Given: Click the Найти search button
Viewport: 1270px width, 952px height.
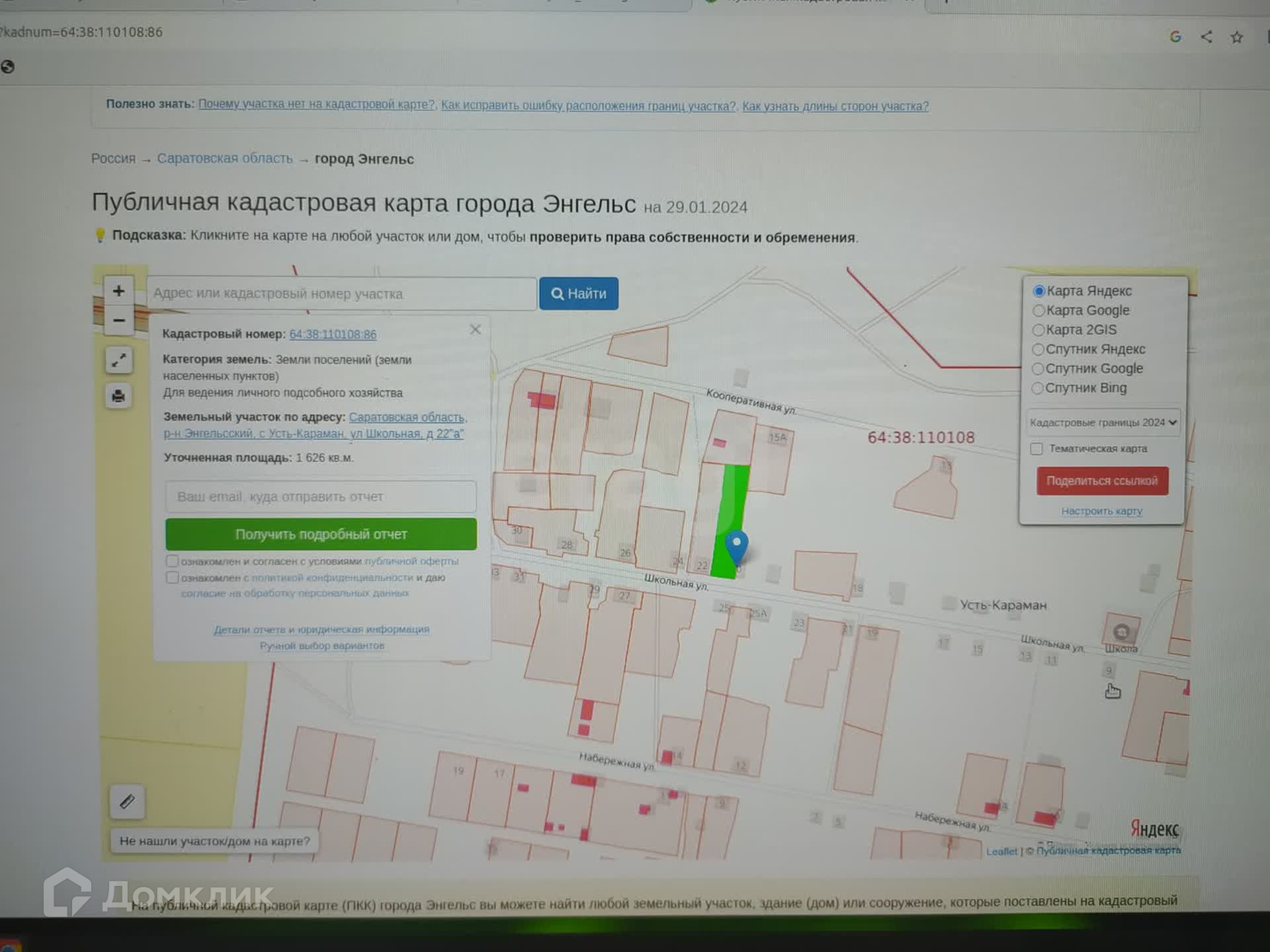Looking at the screenshot, I should click(578, 294).
